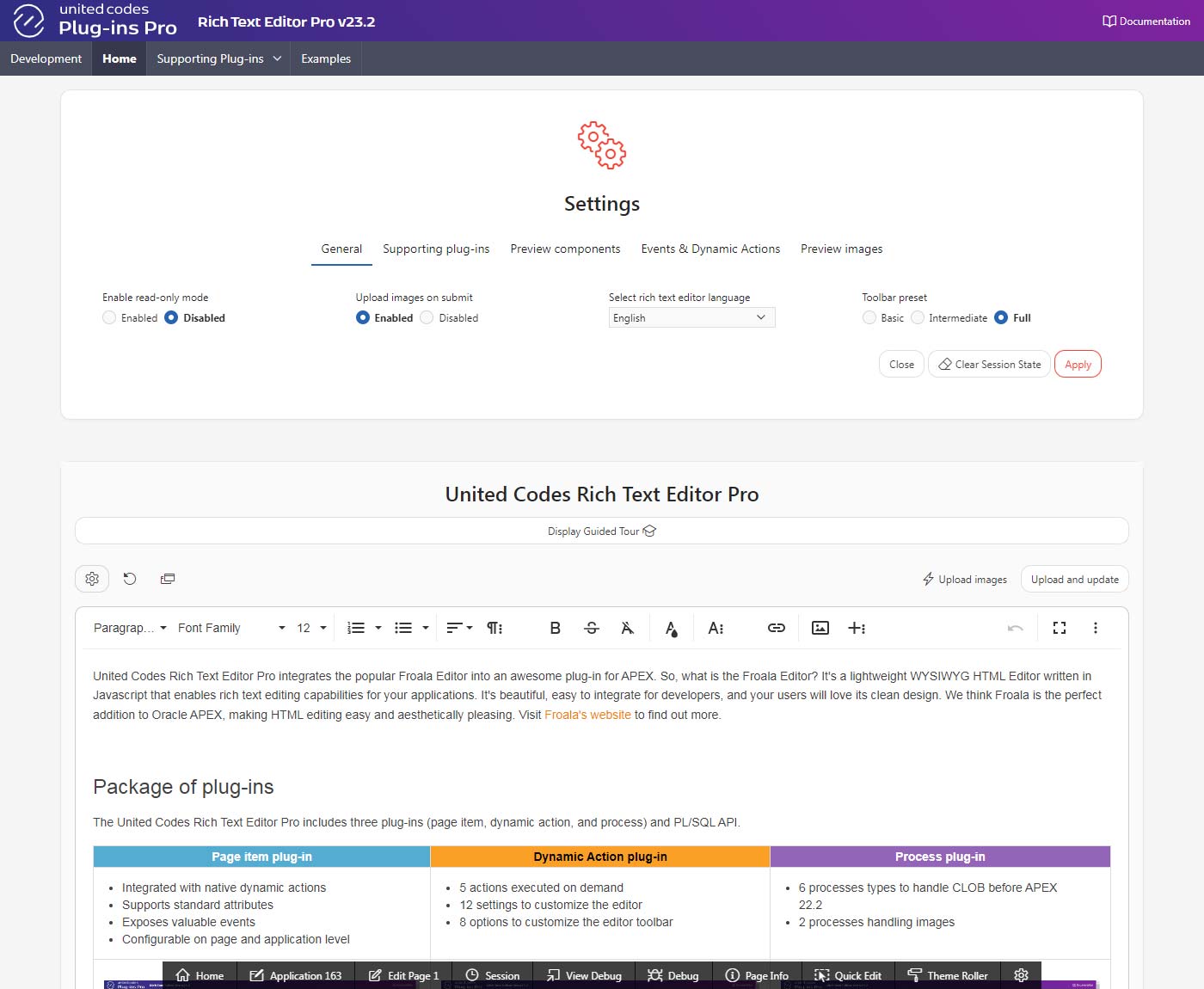Open Theme Roller in developer toolbar

(948, 975)
